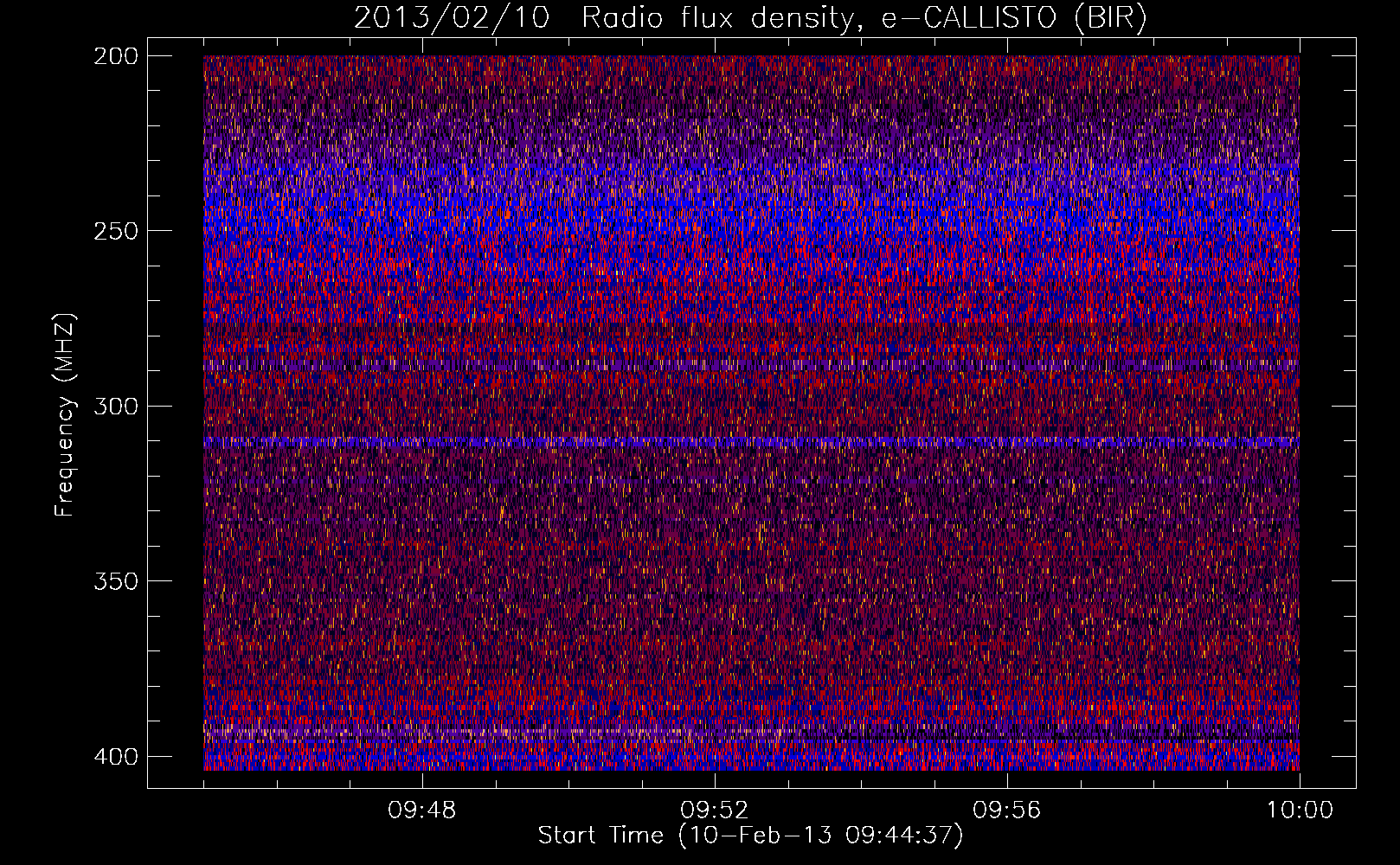Screen dimensions: 1400x865
Task: Click the 300 frequency tick label
Action: click(x=115, y=406)
